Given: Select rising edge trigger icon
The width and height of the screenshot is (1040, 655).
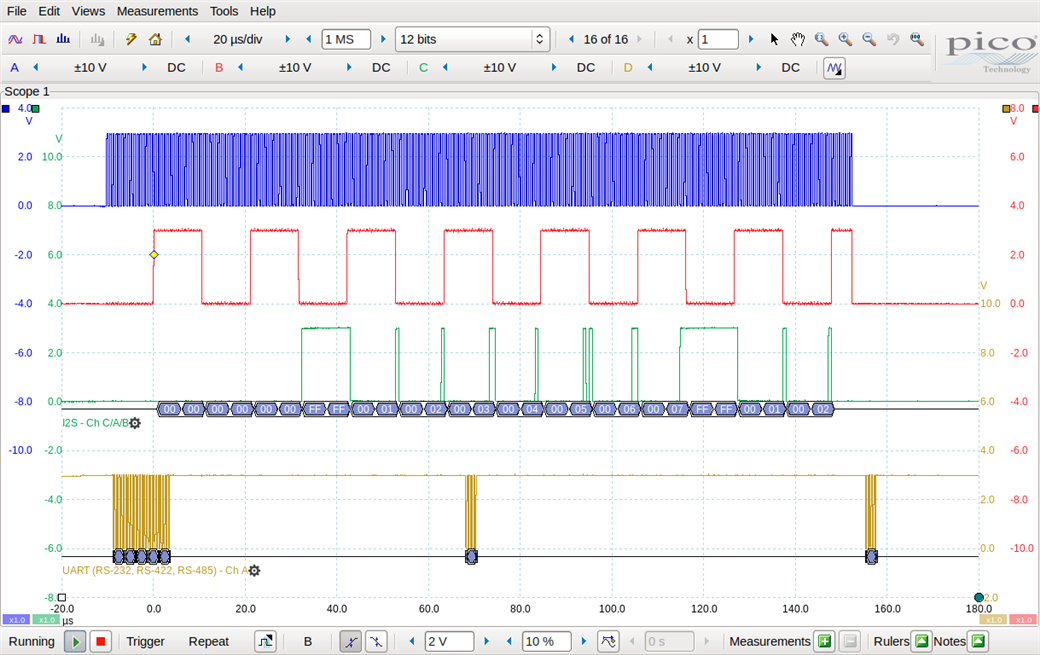Looking at the screenshot, I should (x=350, y=641).
